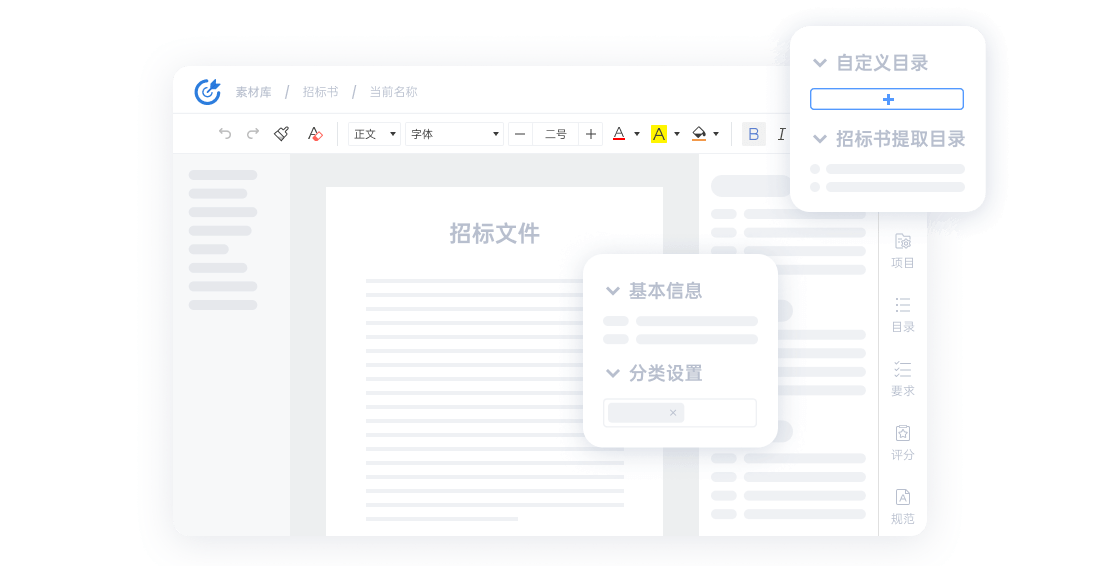
Task: Decrease font size with minus button
Action: (x=520, y=134)
